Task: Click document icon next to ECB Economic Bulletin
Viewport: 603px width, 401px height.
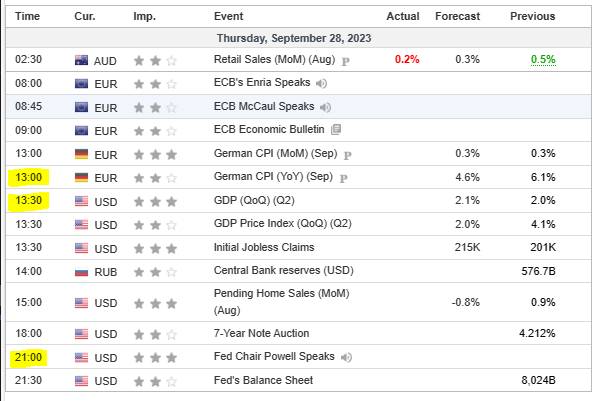Action: 335,130
